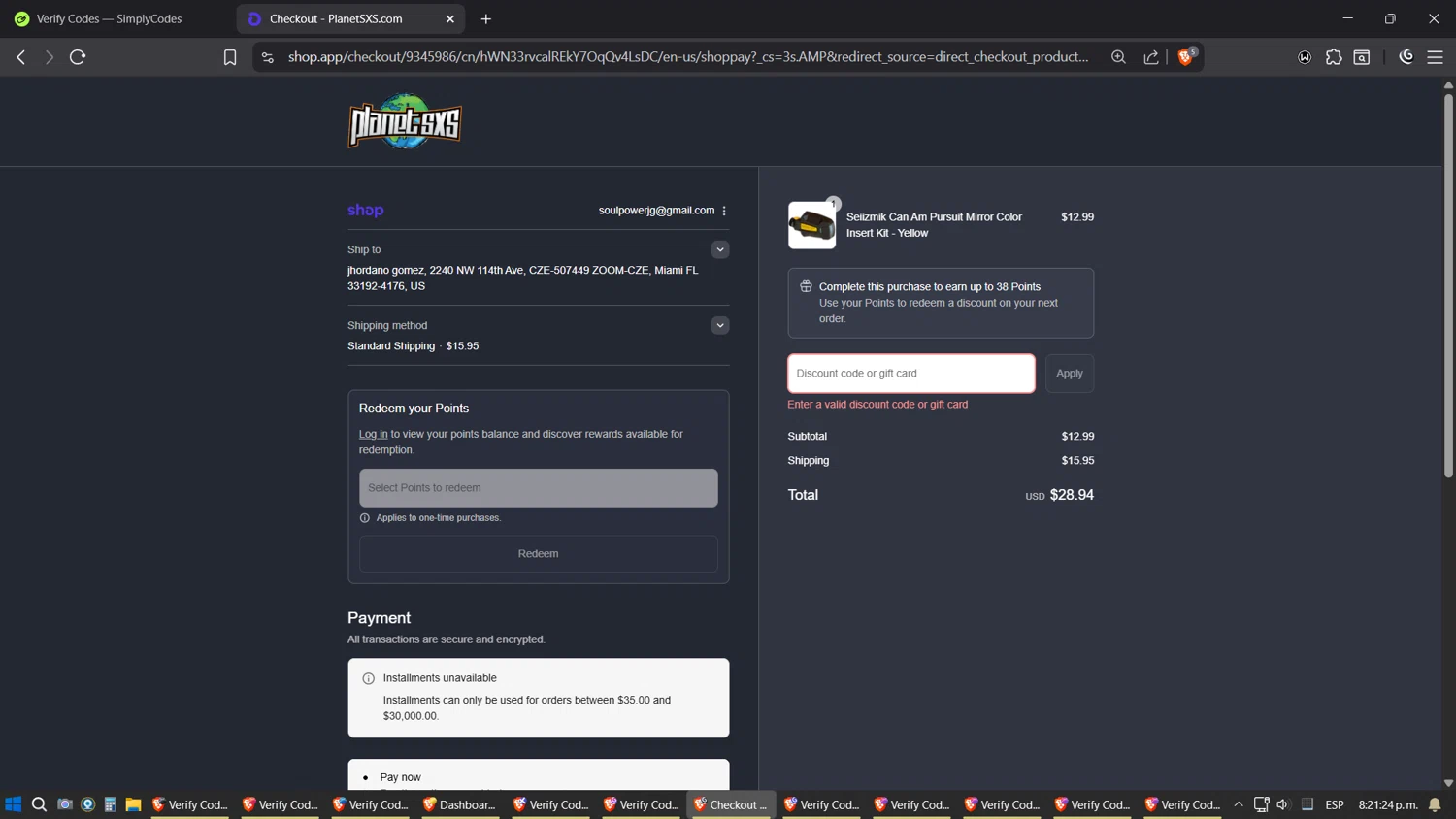Open Windows taskbar search
The height and width of the screenshot is (819, 1456).
[39, 804]
